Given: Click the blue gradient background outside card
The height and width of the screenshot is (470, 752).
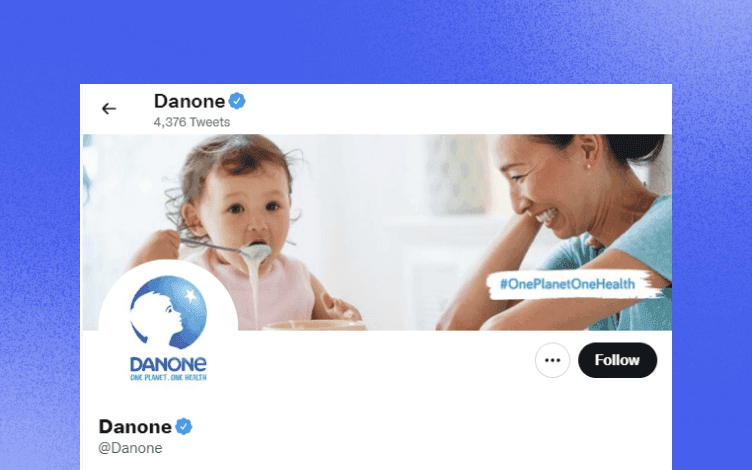Looking at the screenshot, I should coord(376,41).
